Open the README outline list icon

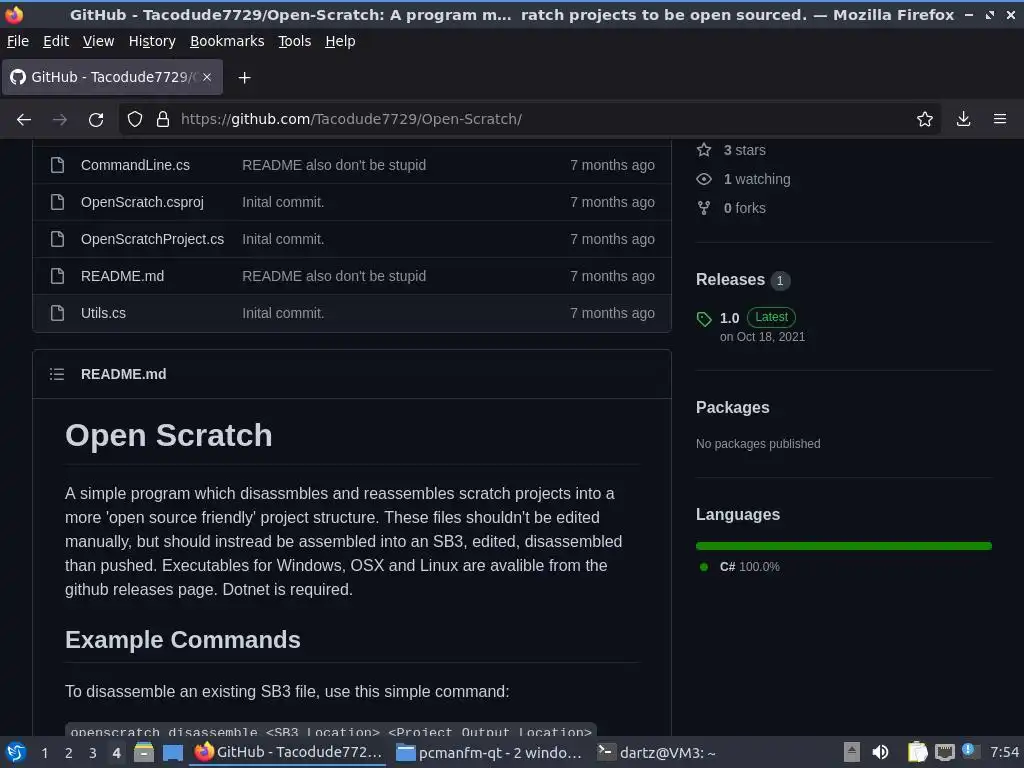click(x=57, y=374)
